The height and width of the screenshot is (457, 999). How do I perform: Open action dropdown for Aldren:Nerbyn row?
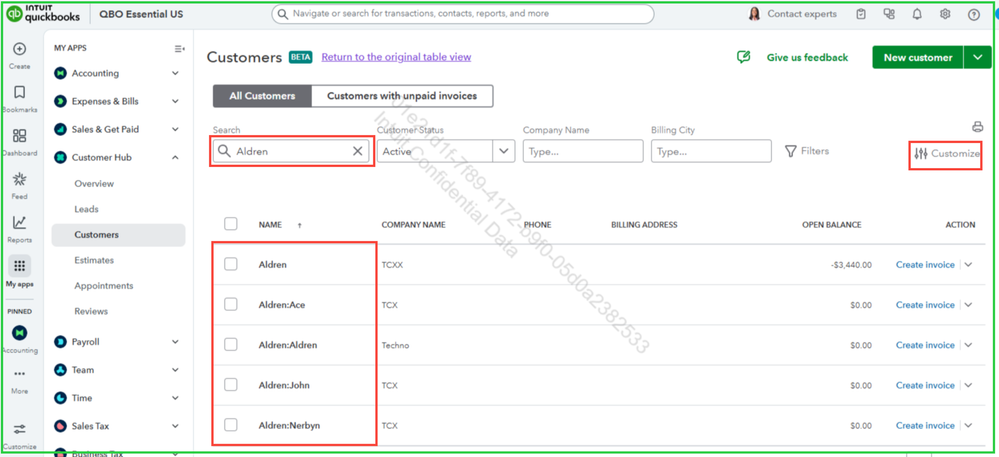968,425
